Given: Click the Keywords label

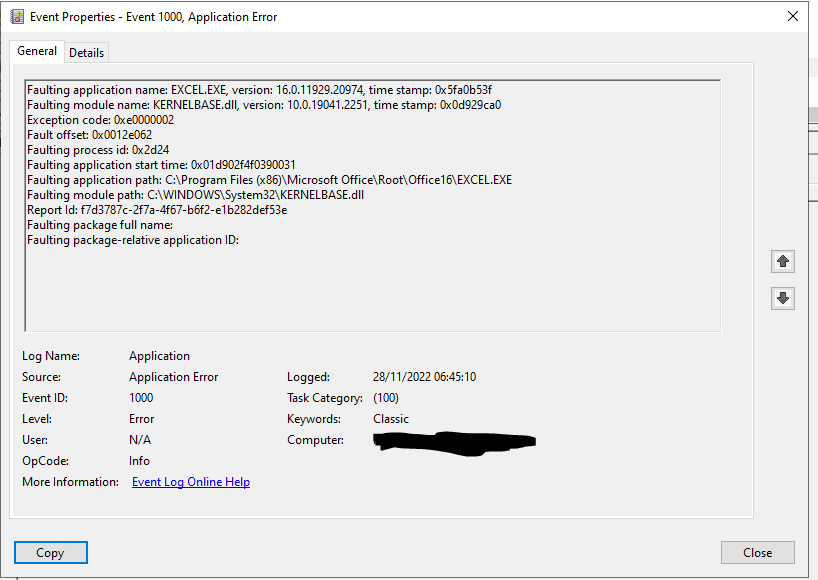Looking at the screenshot, I should point(314,419).
